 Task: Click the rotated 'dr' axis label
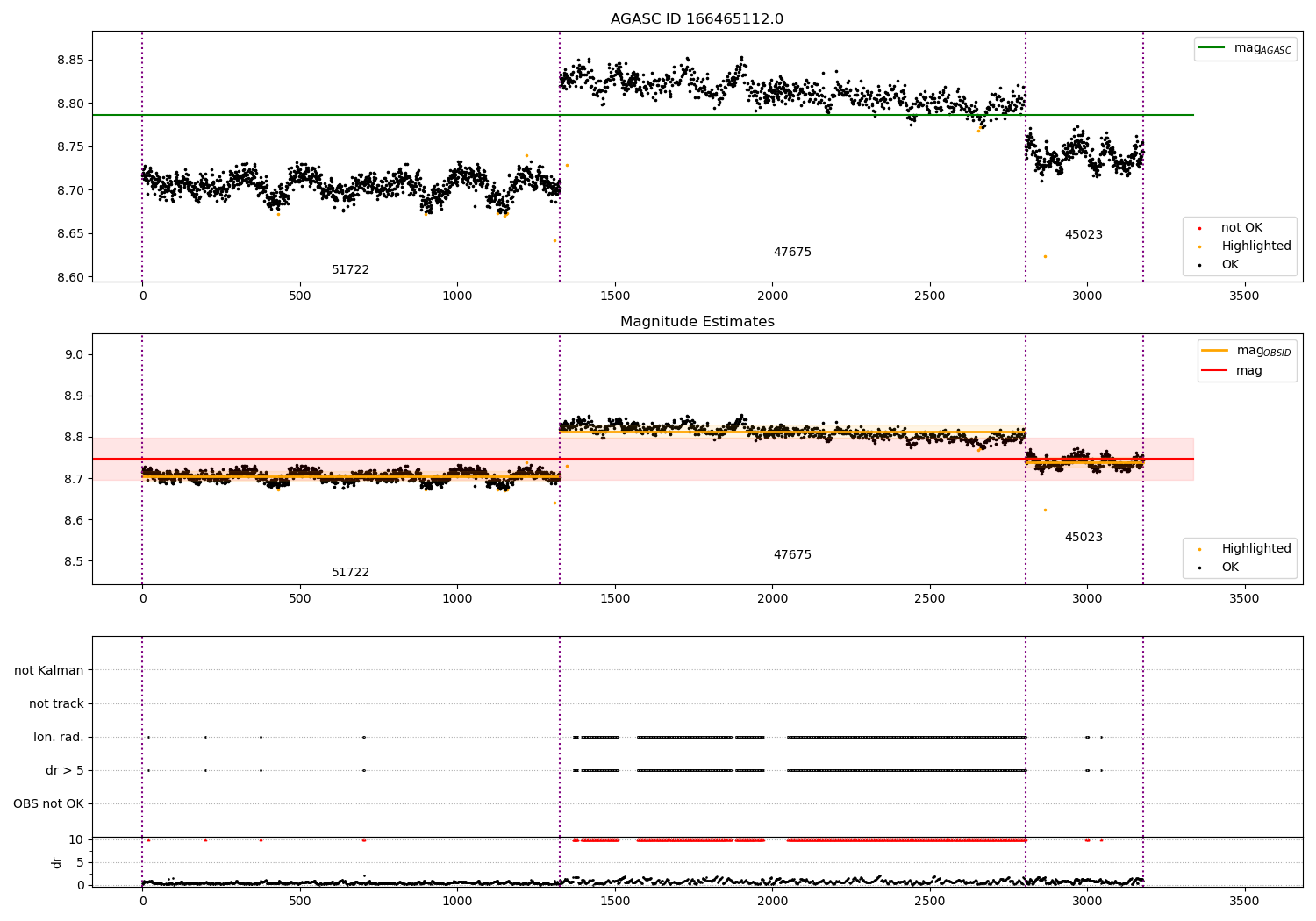pos(57,862)
